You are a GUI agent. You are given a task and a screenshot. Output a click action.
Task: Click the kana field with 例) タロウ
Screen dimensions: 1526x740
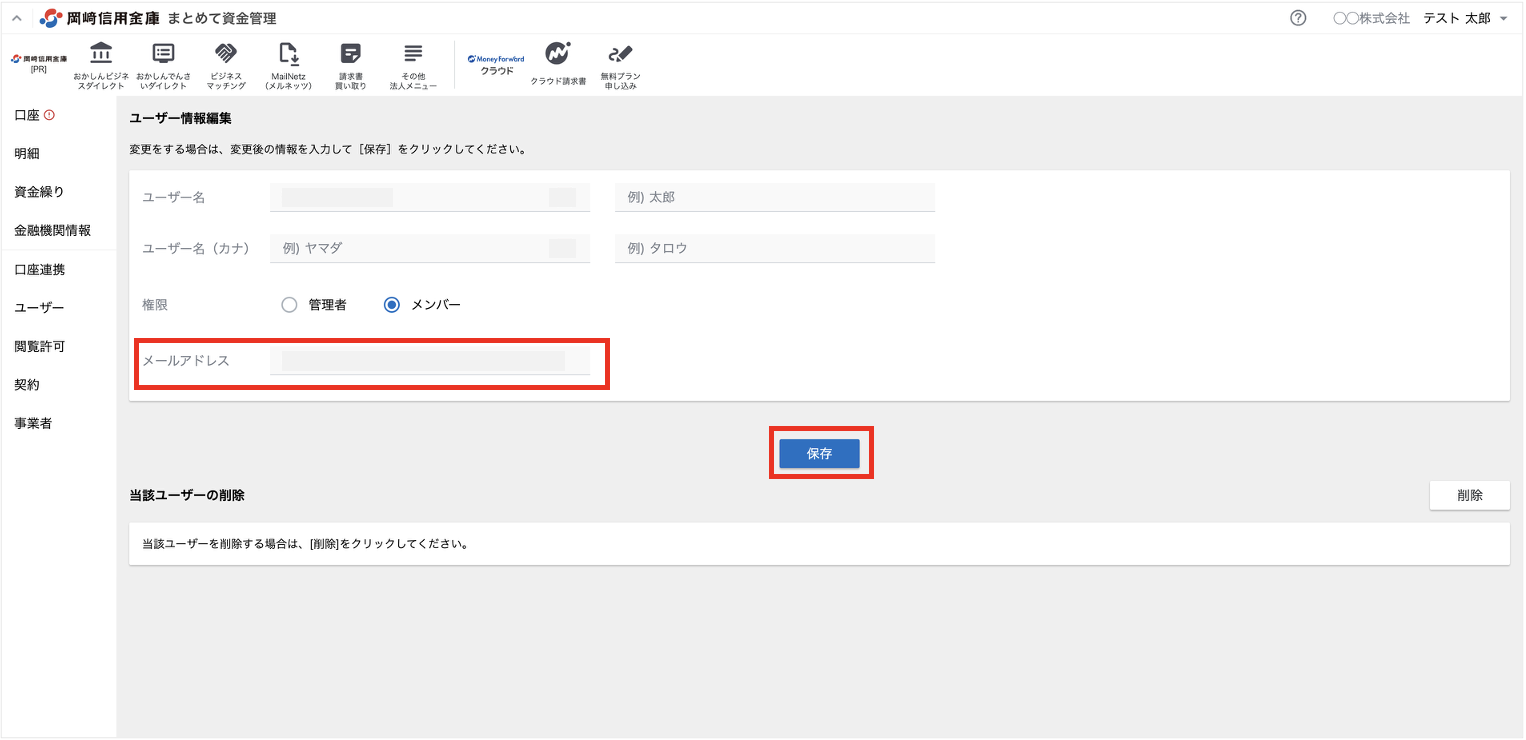[x=775, y=248]
